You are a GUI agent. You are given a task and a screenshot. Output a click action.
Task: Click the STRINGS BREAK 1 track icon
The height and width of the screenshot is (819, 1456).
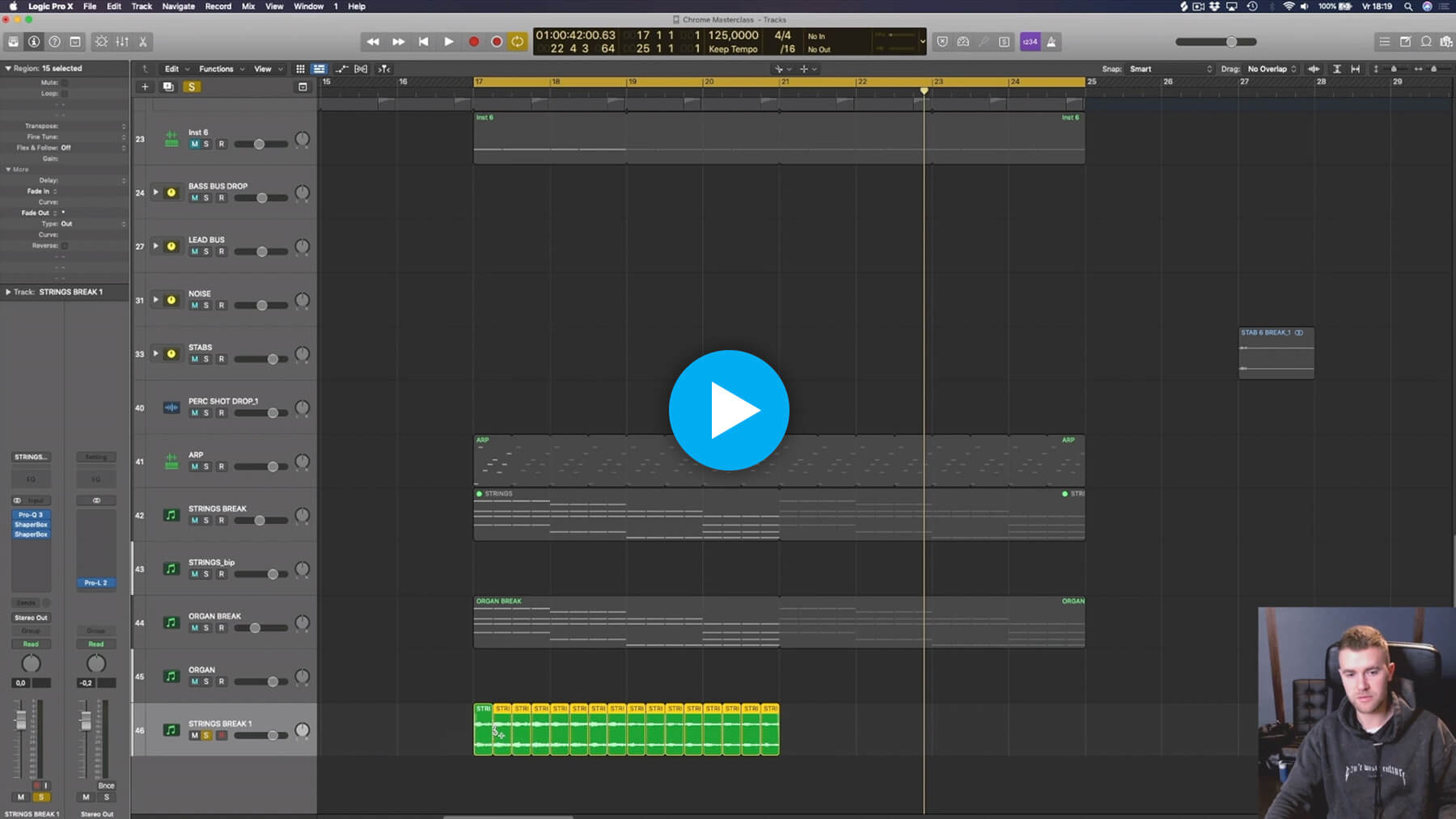click(171, 730)
